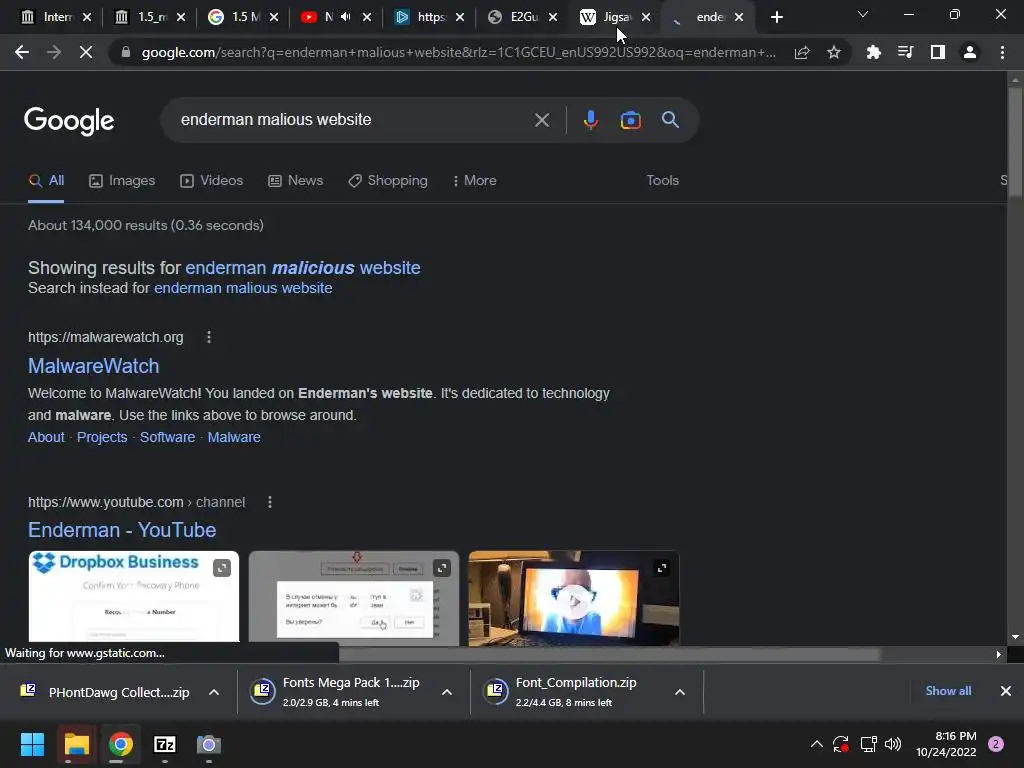
Task: Bookmark this page with the star
Action: tap(833, 52)
